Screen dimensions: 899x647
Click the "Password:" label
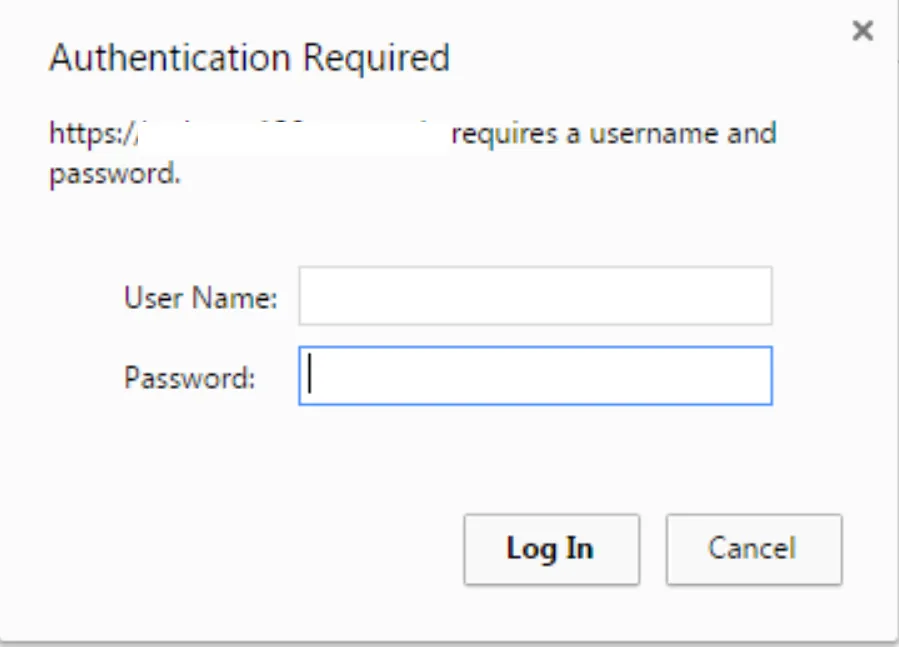[190, 378]
